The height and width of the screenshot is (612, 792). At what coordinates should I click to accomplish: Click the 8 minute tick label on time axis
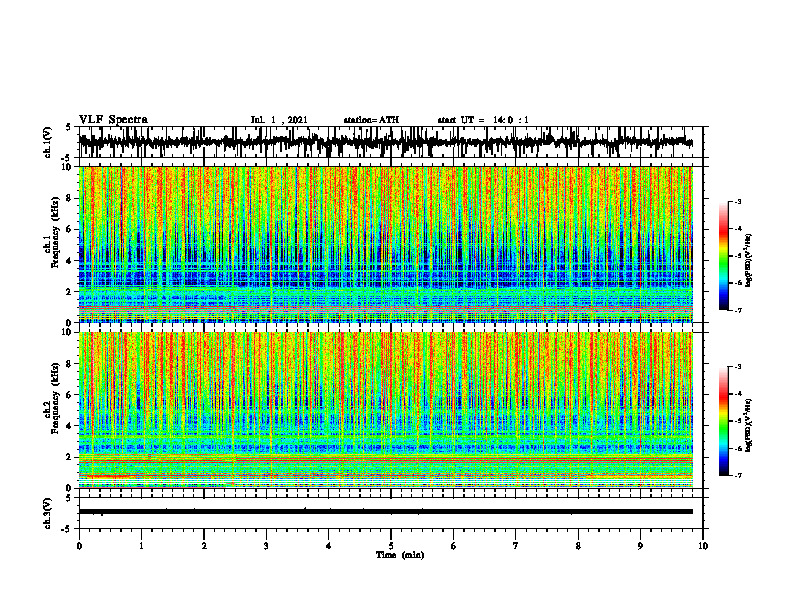click(x=578, y=546)
